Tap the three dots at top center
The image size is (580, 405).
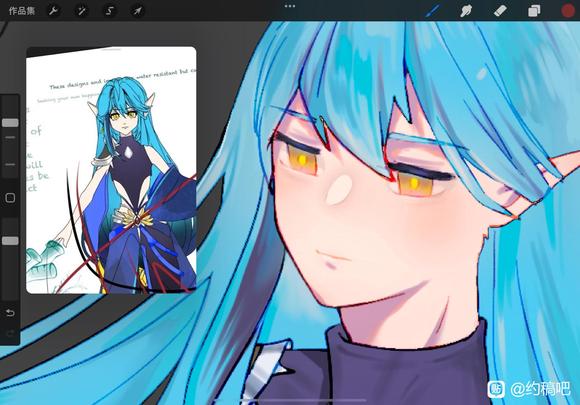290,6
